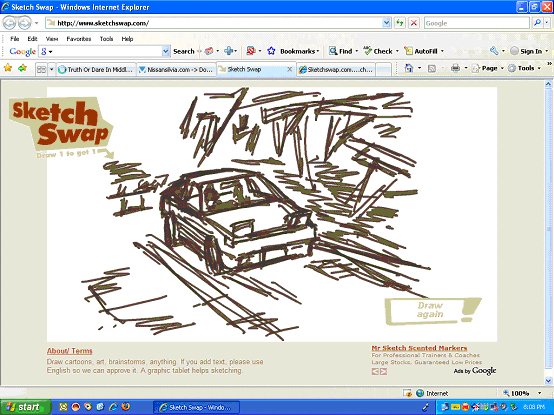Go back with the browser Back arrow

pos(10,23)
